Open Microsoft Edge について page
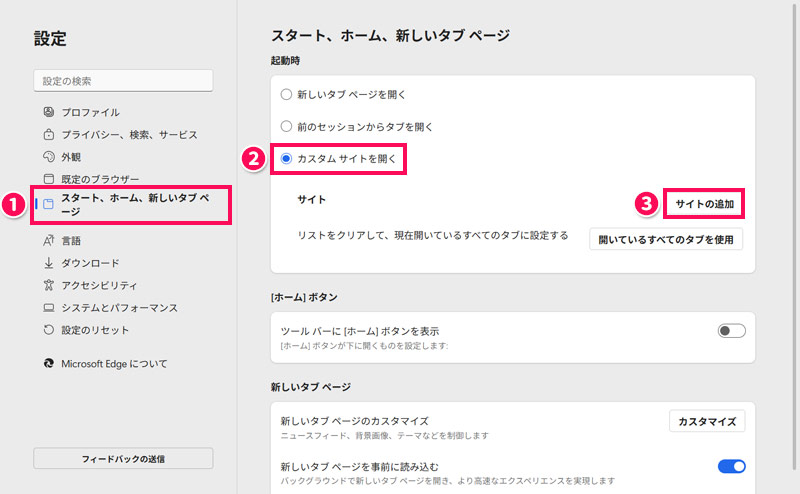 (x=114, y=364)
